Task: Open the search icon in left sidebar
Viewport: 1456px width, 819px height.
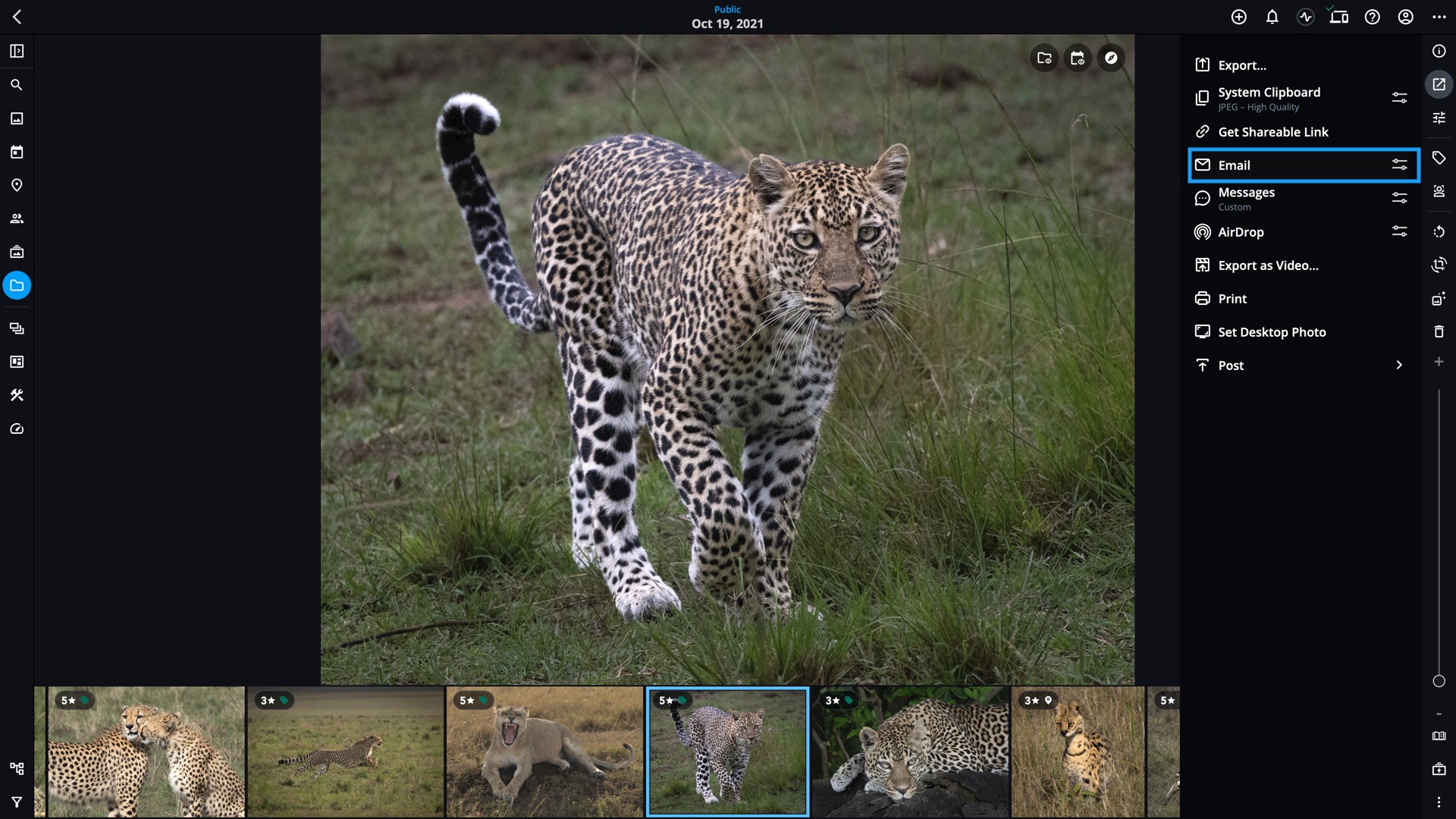Action: pos(17,85)
